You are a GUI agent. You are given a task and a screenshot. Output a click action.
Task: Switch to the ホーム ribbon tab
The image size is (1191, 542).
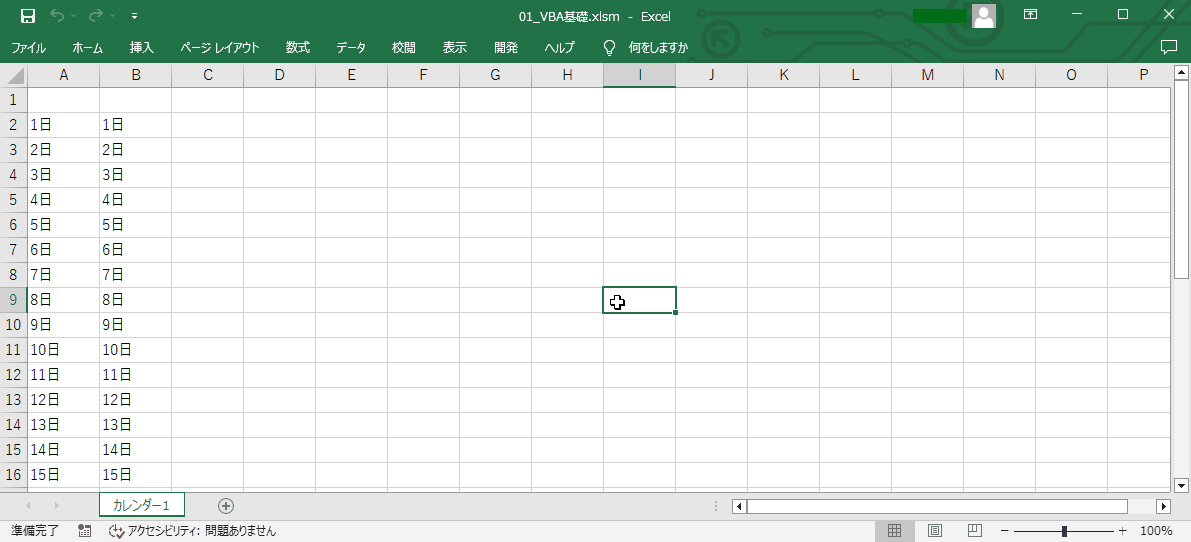click(x=87, y=48)
